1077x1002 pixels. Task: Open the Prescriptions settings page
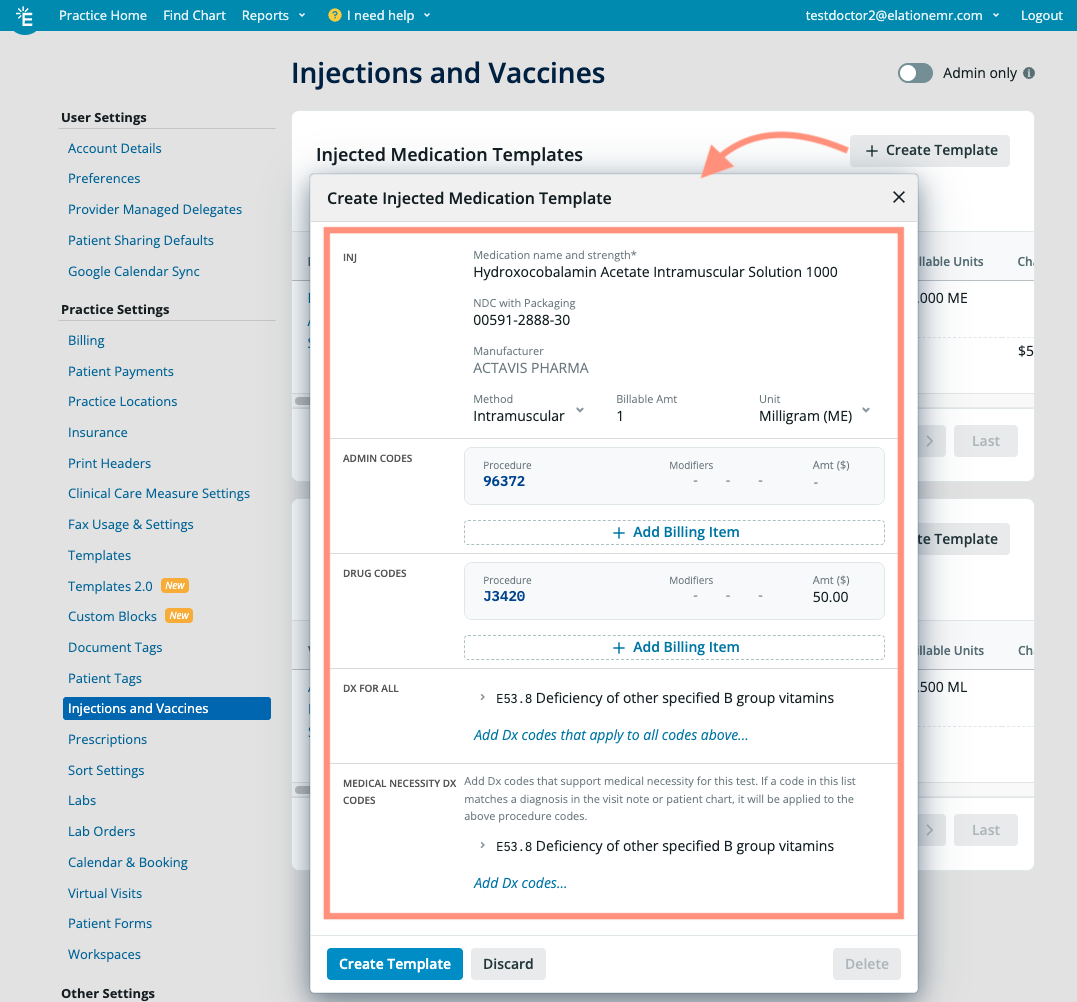[107, 739]
